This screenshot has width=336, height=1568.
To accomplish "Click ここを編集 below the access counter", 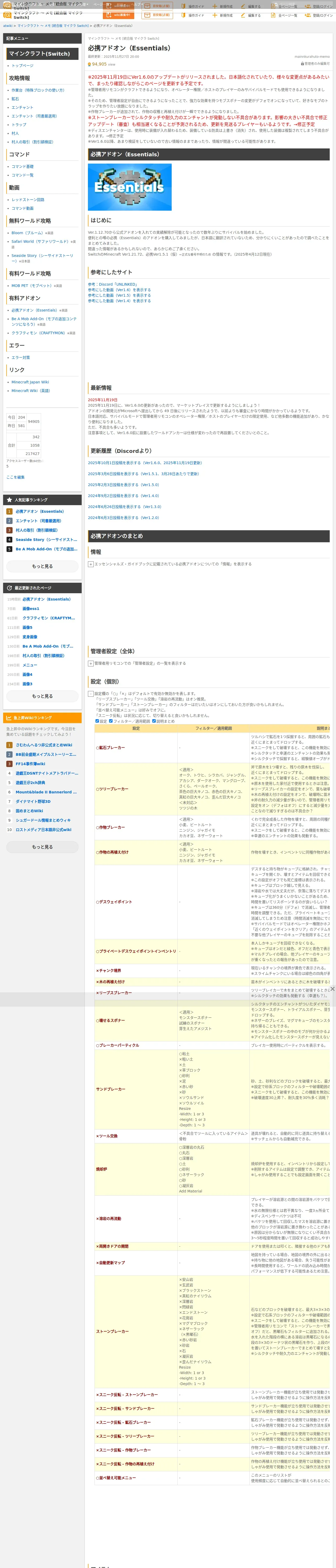I will (15, 477).
